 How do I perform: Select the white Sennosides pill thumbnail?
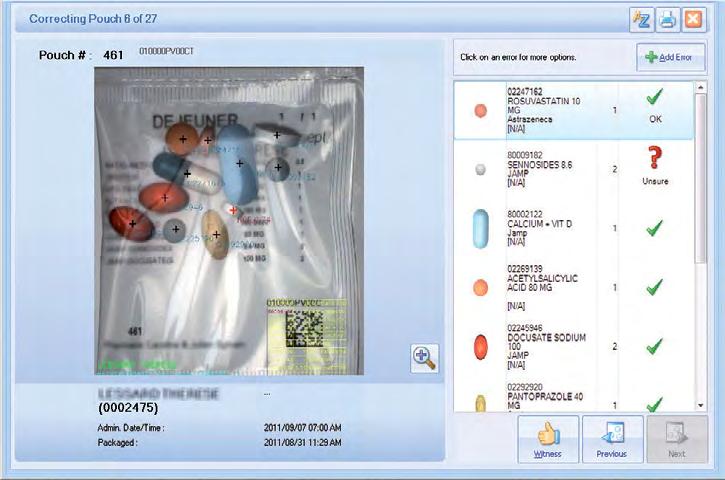point(481,170)
